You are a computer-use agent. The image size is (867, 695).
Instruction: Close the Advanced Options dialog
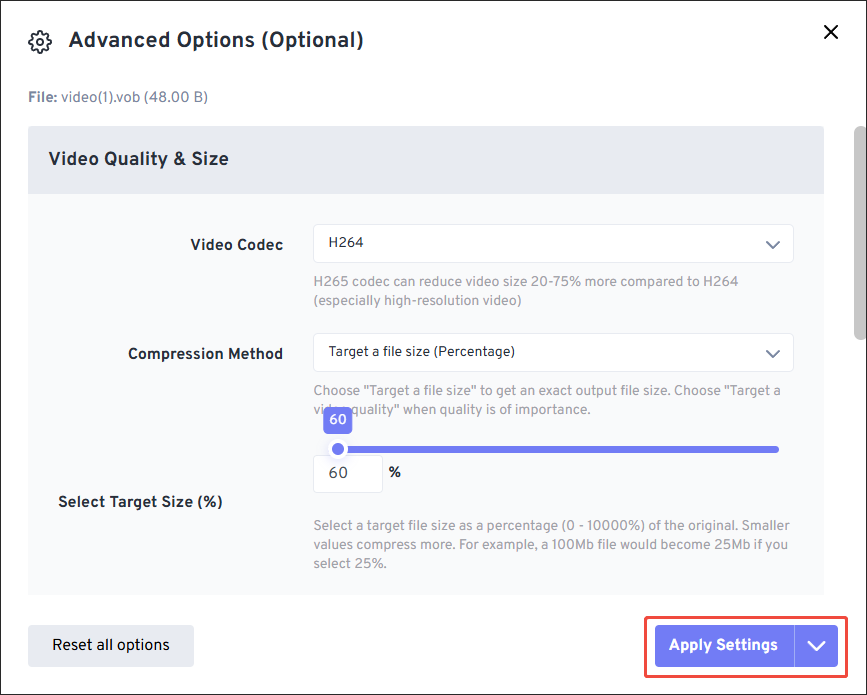831,32
